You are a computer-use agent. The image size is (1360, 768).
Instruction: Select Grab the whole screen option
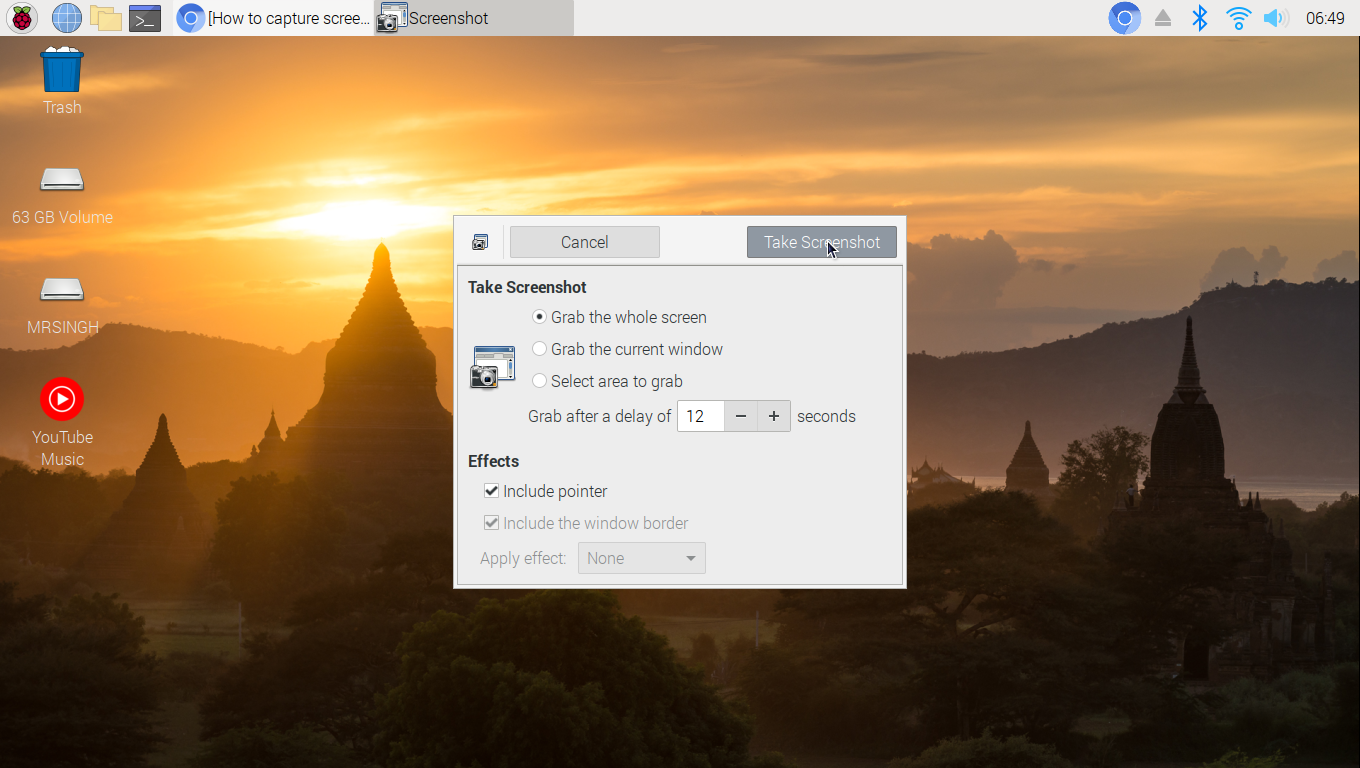(x=540, y=317)
